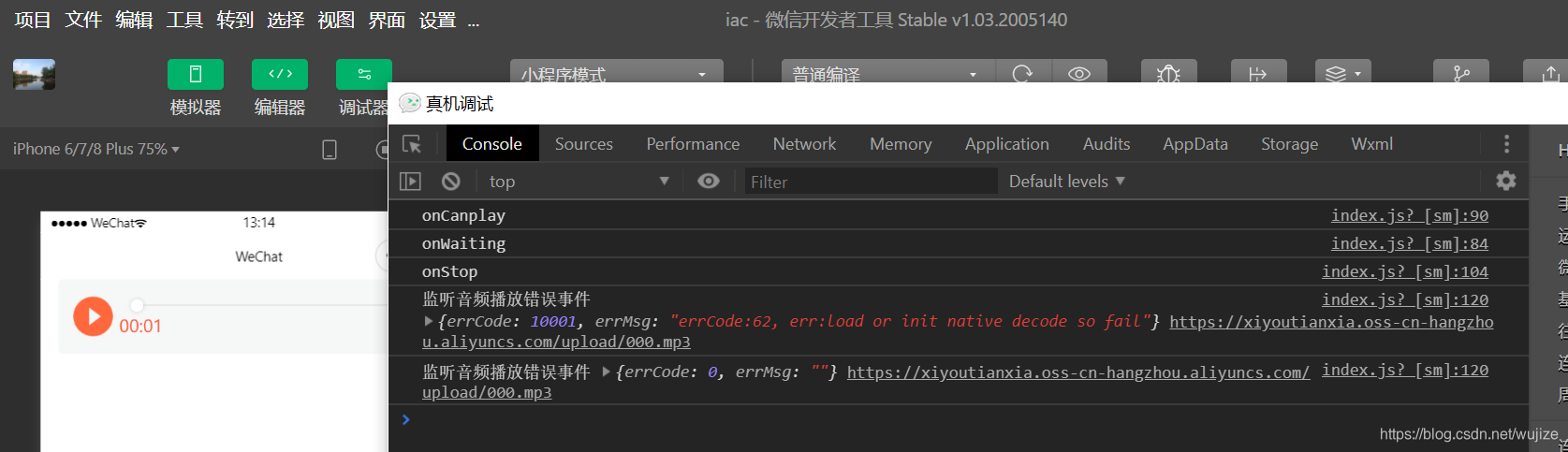Switch to the AppData tab

pos(1195,144)
